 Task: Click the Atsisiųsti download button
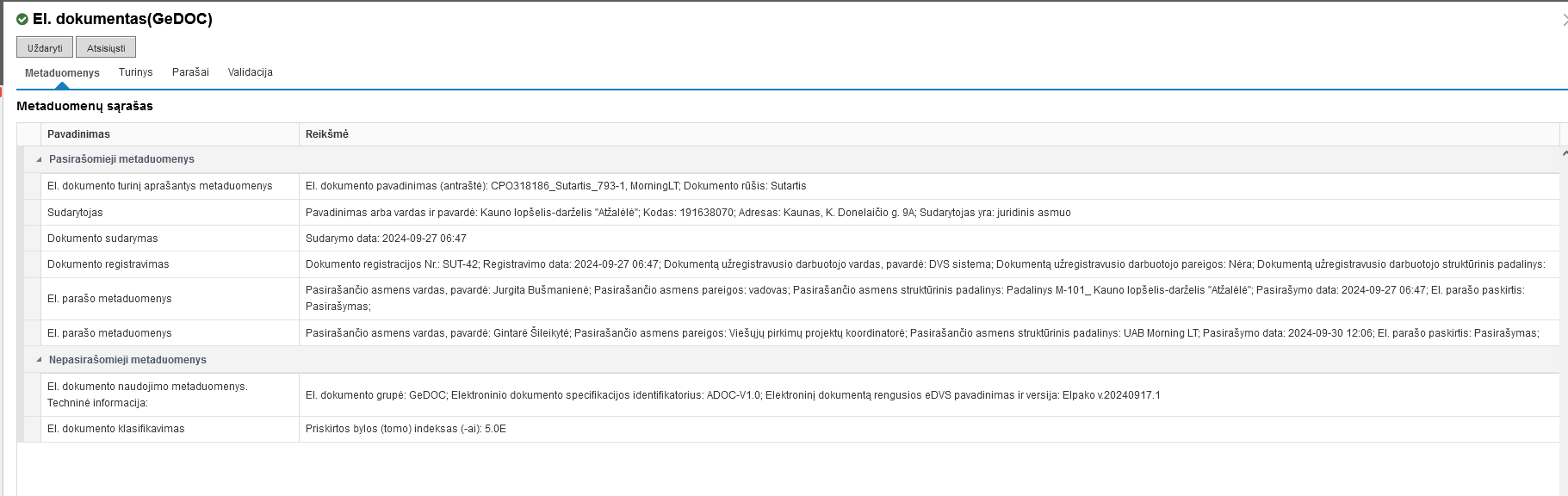pyautogui.click(x=106, y=48)
